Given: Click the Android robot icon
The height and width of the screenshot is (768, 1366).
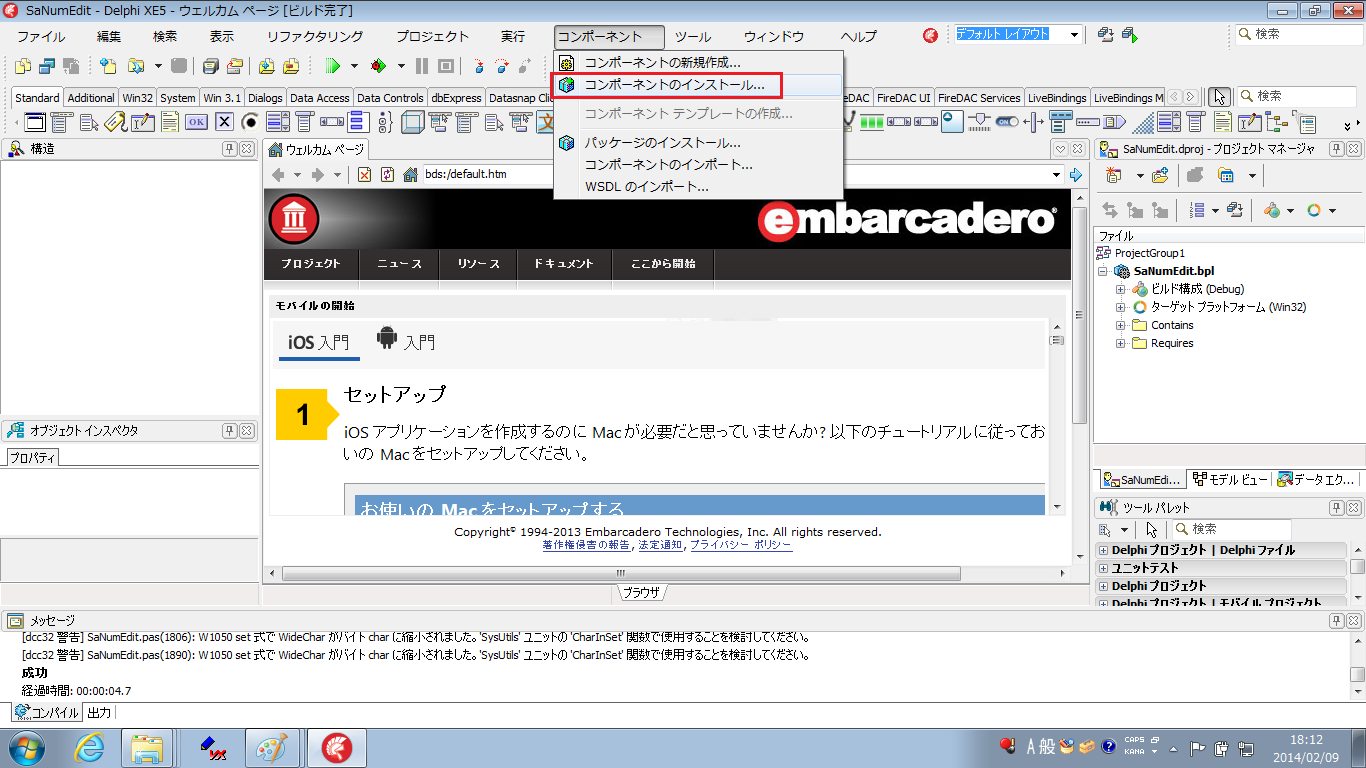Looking at the screenshot, I should (387, 338).
